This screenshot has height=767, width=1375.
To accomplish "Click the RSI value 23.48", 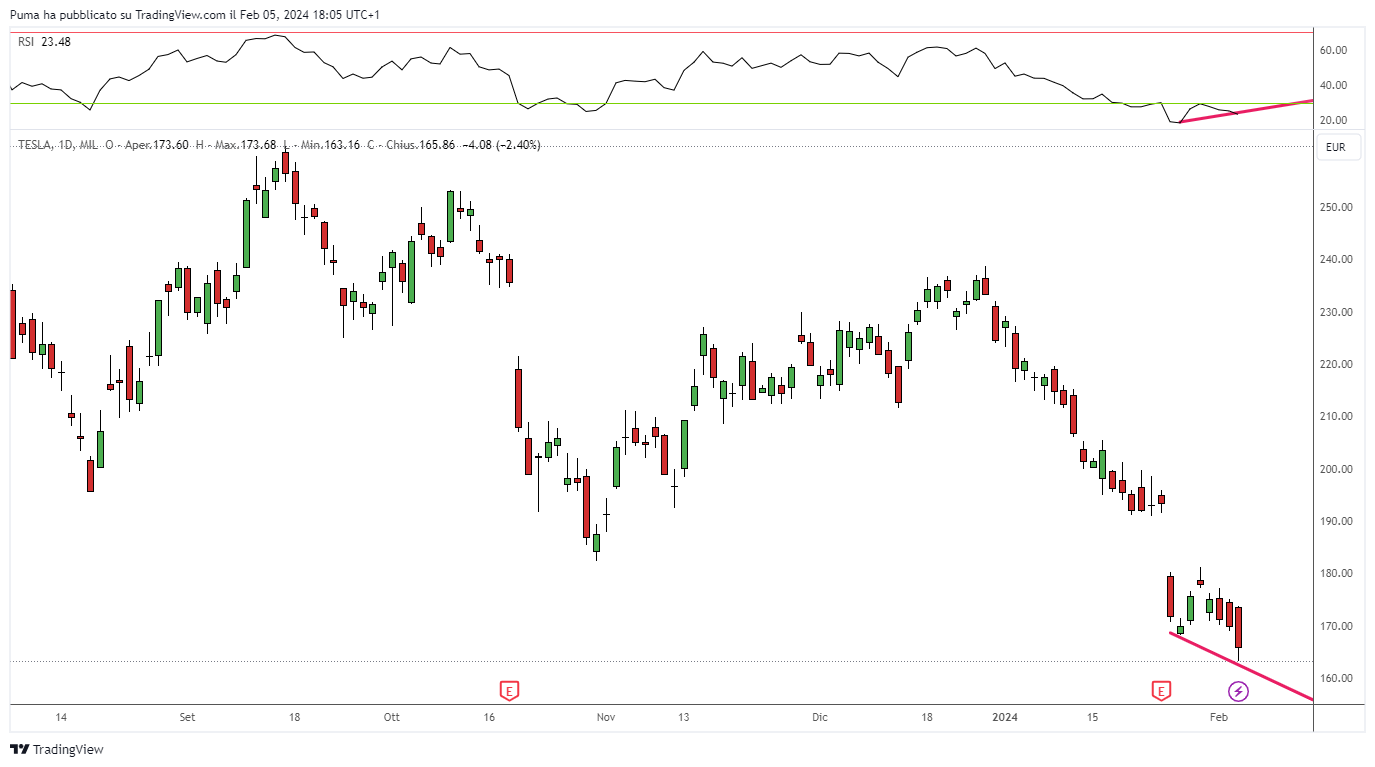I will coord(56,41).
